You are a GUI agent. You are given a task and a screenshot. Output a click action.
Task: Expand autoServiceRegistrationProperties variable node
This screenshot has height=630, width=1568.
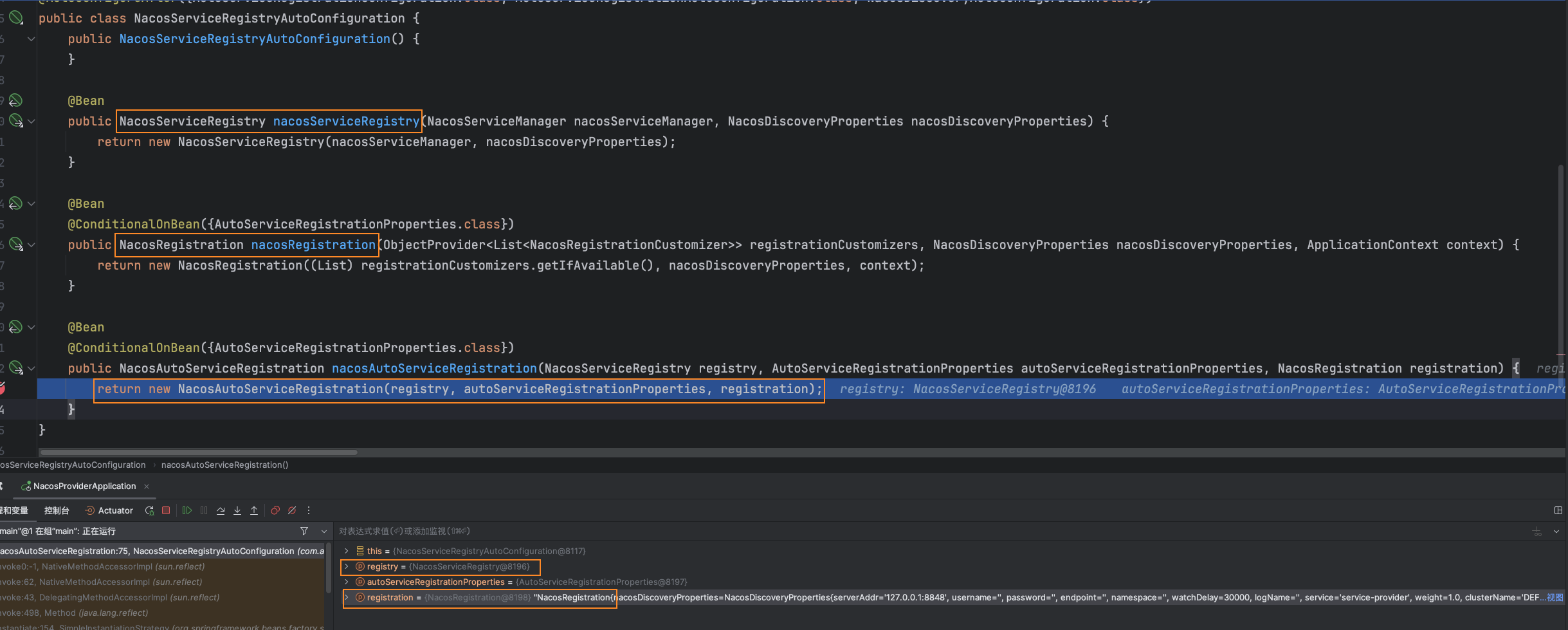coord(347,582)
